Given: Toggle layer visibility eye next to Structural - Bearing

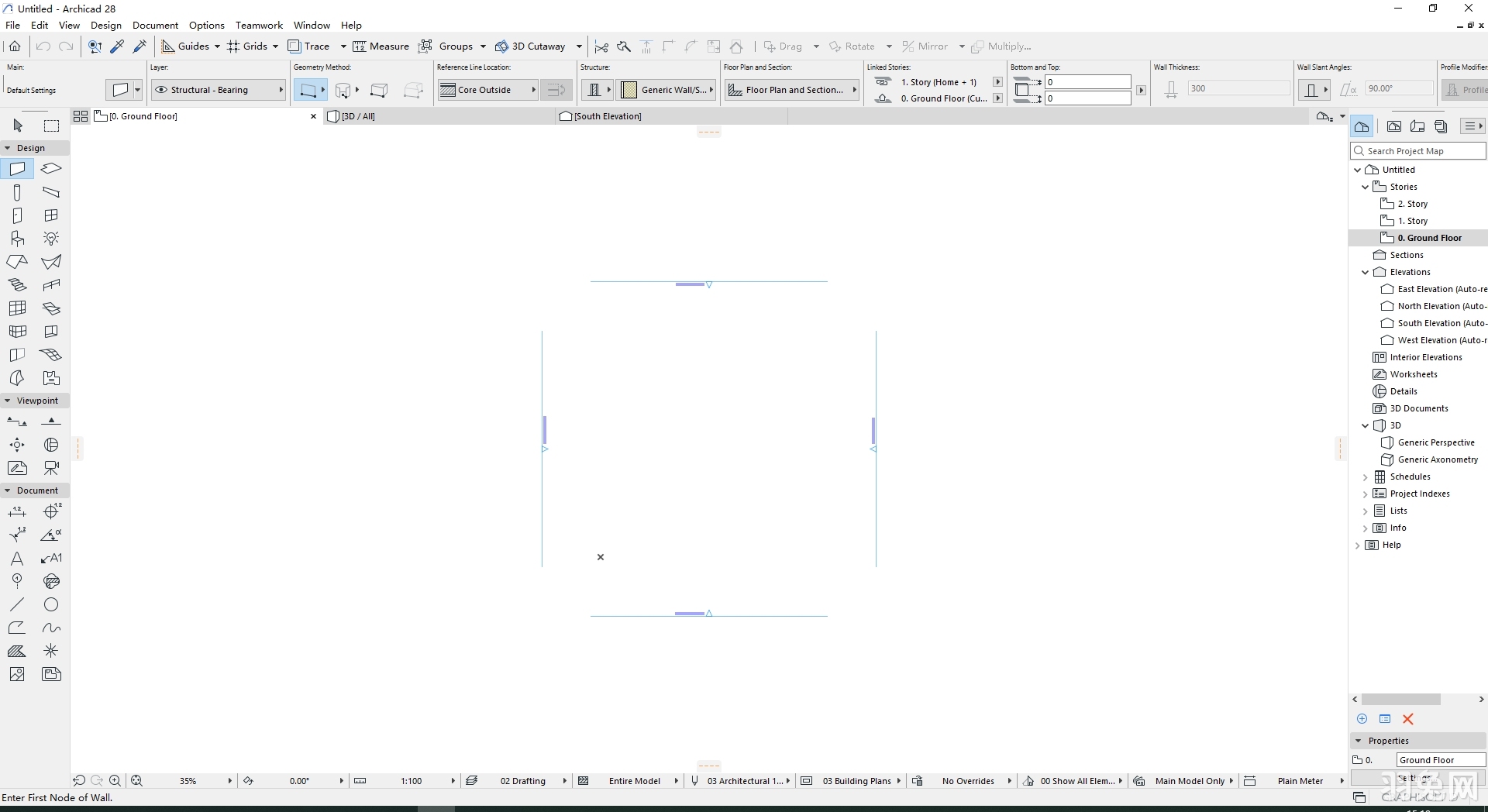Looking at the screenshot, I should point(160,90).
